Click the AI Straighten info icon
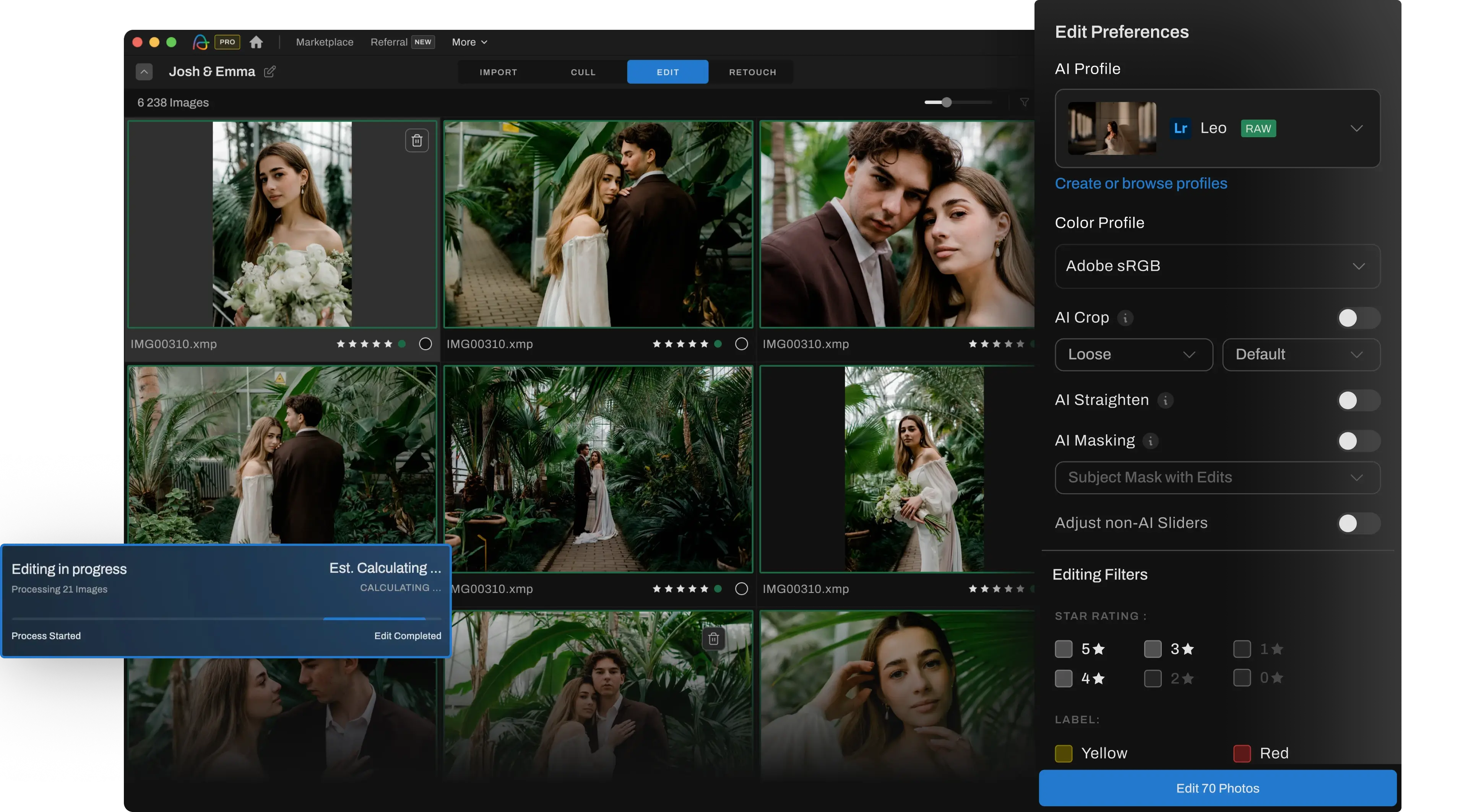 [x=1165, y=401]
